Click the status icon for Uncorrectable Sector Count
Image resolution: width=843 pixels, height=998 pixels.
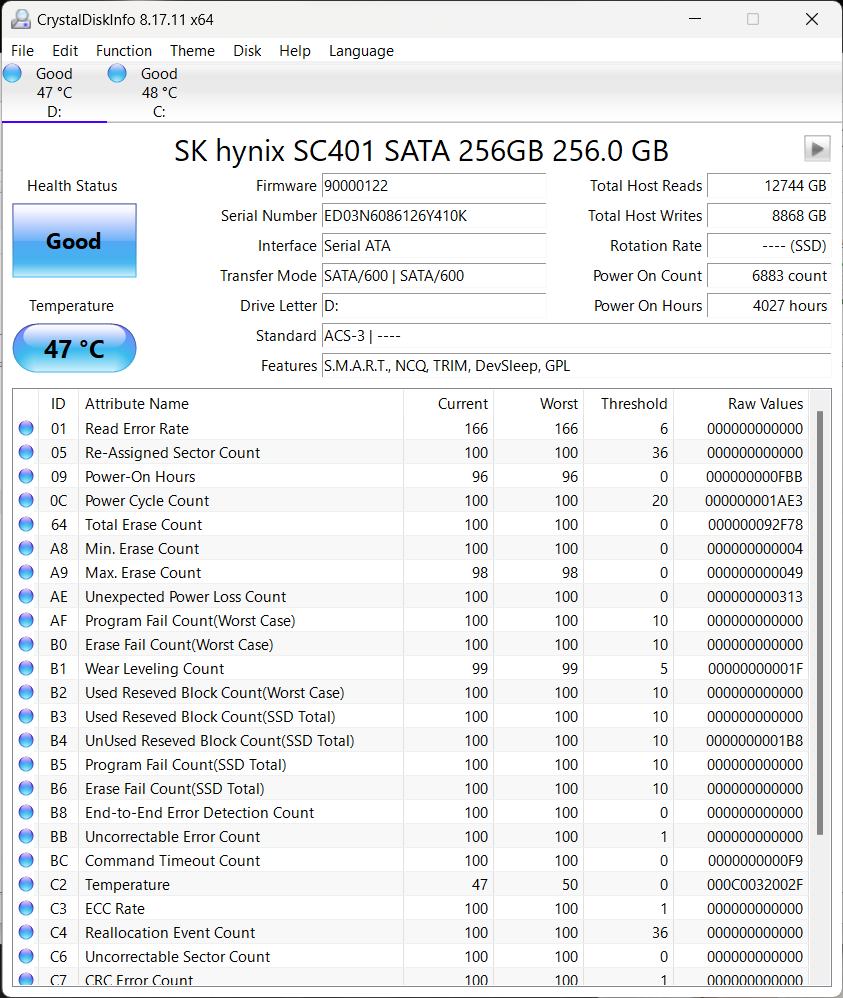[26, 957]
